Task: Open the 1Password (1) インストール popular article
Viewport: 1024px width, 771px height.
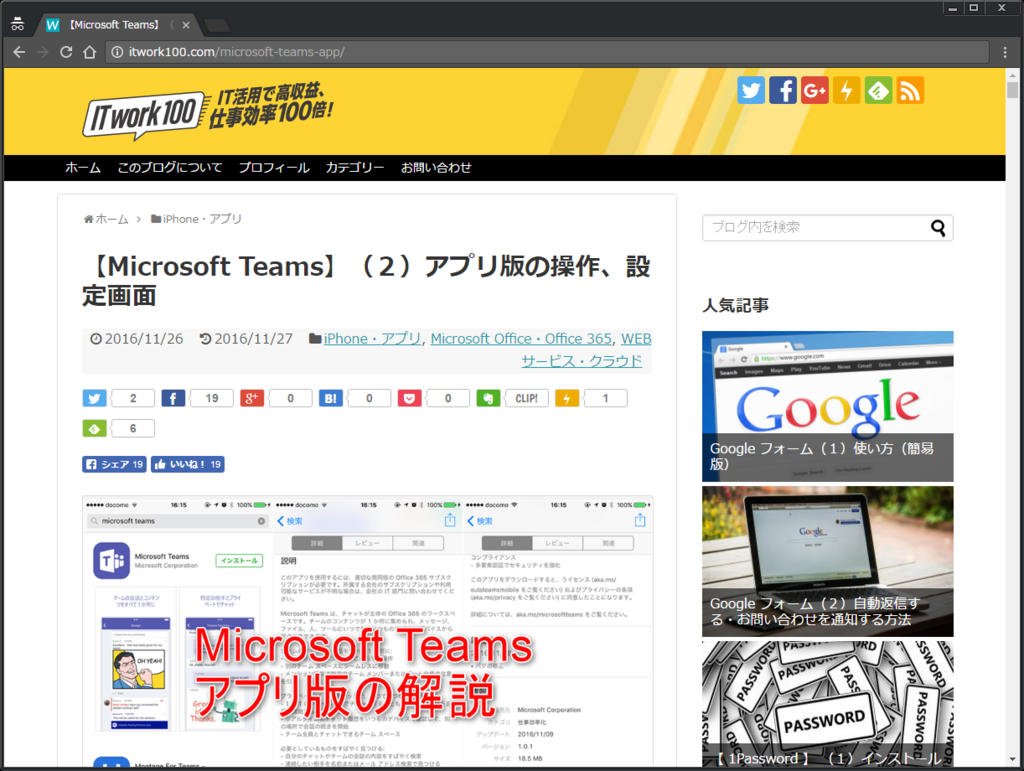Action: pos(827,704)
